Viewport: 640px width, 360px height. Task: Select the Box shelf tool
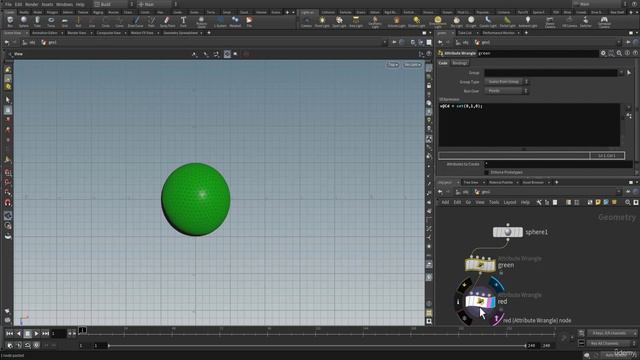point(10,22)
